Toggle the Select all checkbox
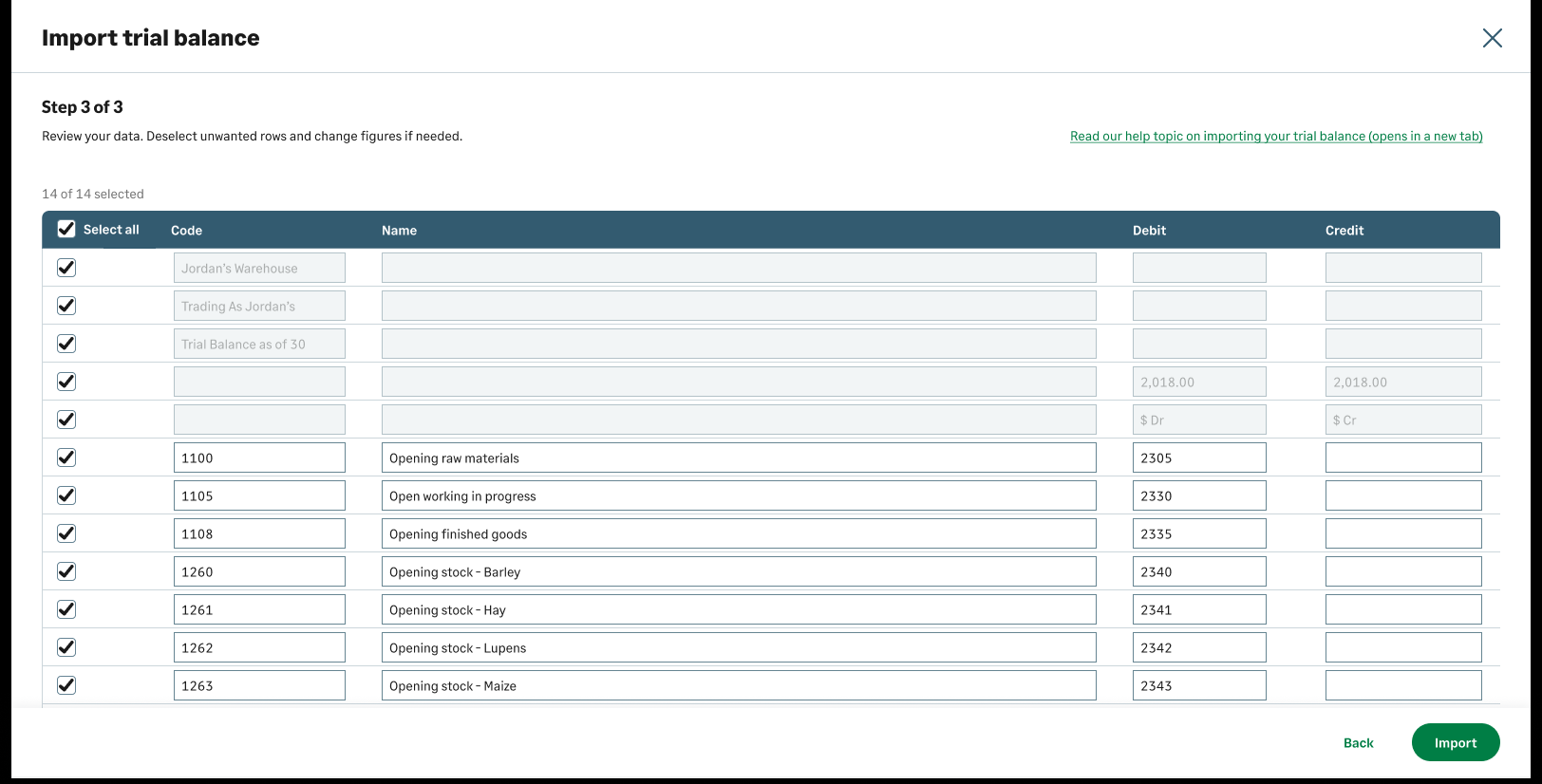The image size is (1542, 784). click(66, 229)
